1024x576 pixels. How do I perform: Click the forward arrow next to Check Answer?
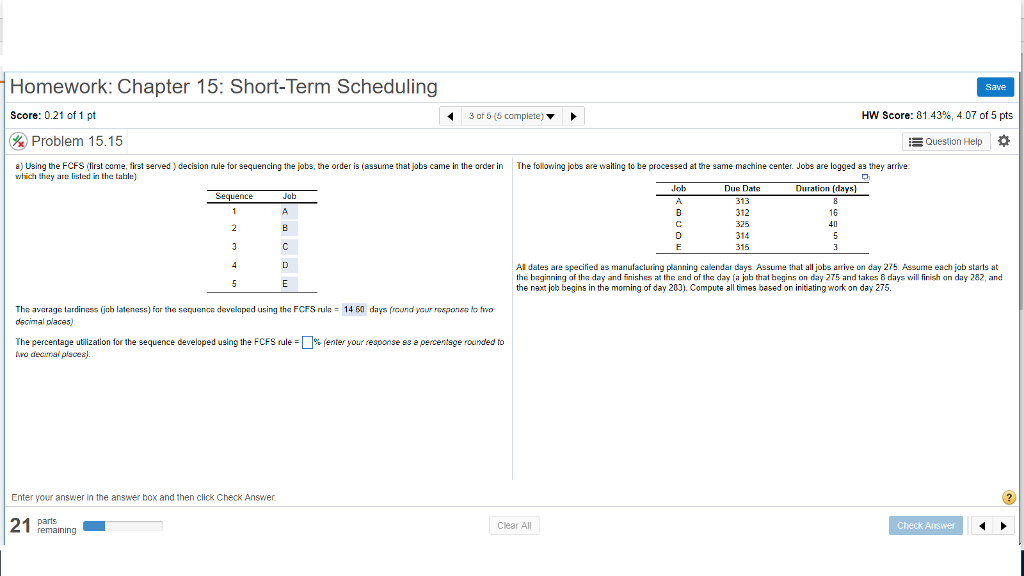tap(1003, 524)
